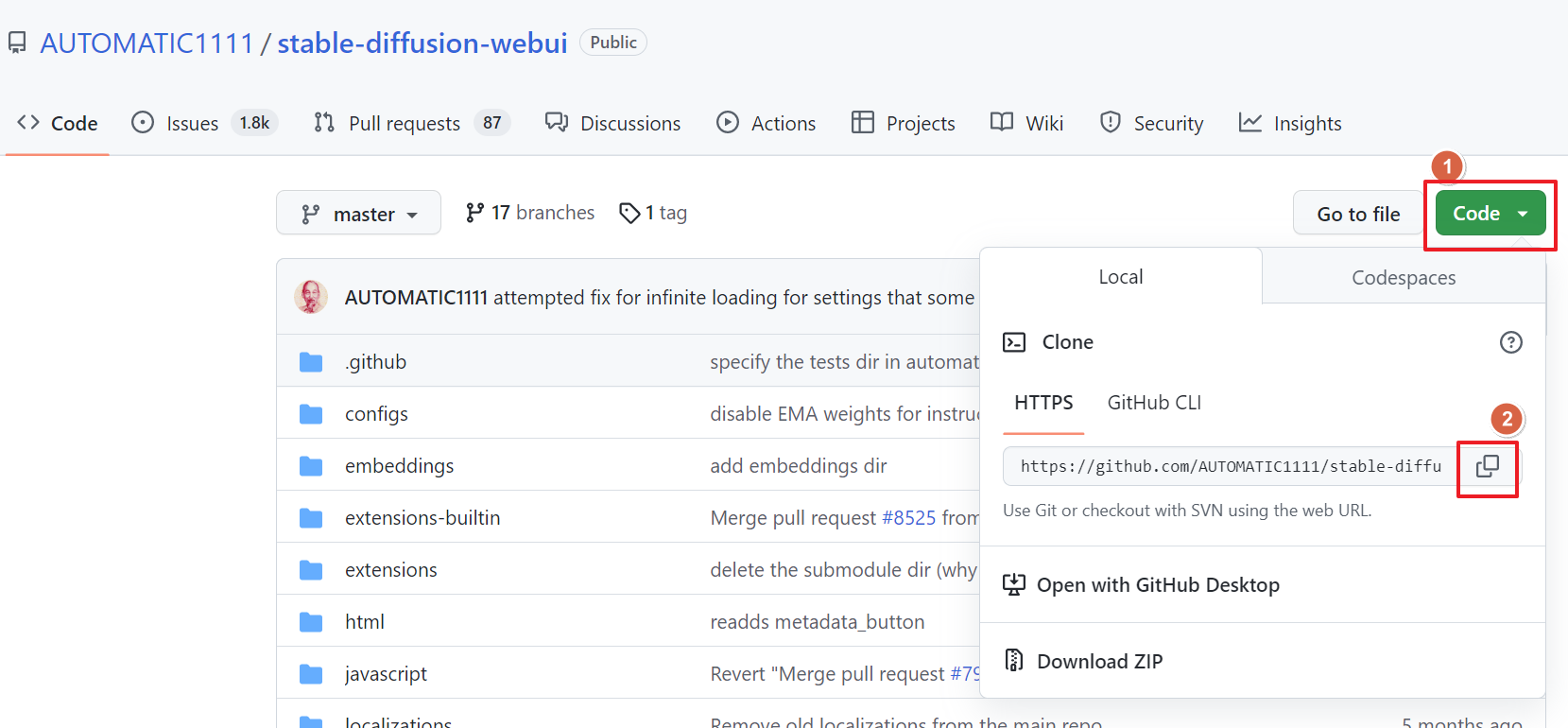This screenshot has width=1568, height=728.
Task: Click the folder icon beside embeddings
Action: click(x=311, y=466)
